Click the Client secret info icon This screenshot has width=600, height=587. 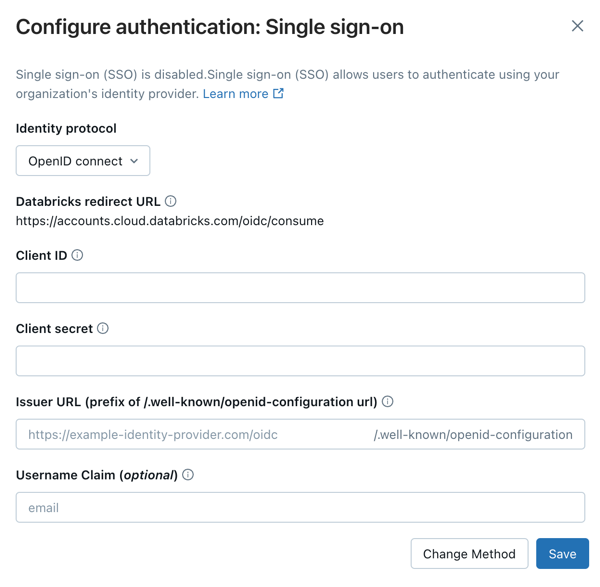tap(103, 328)
